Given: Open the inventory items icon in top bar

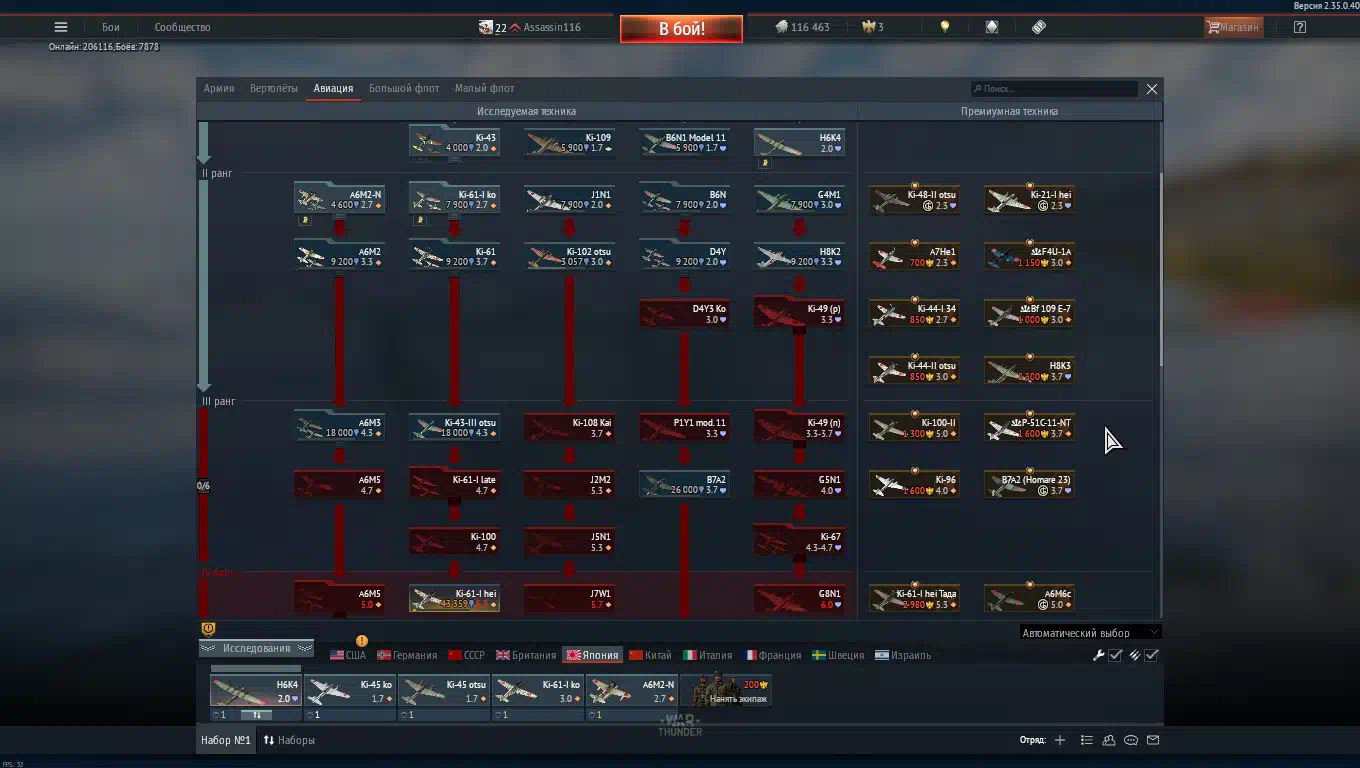Looking at the screenshot, I should (x=991, y=27).
